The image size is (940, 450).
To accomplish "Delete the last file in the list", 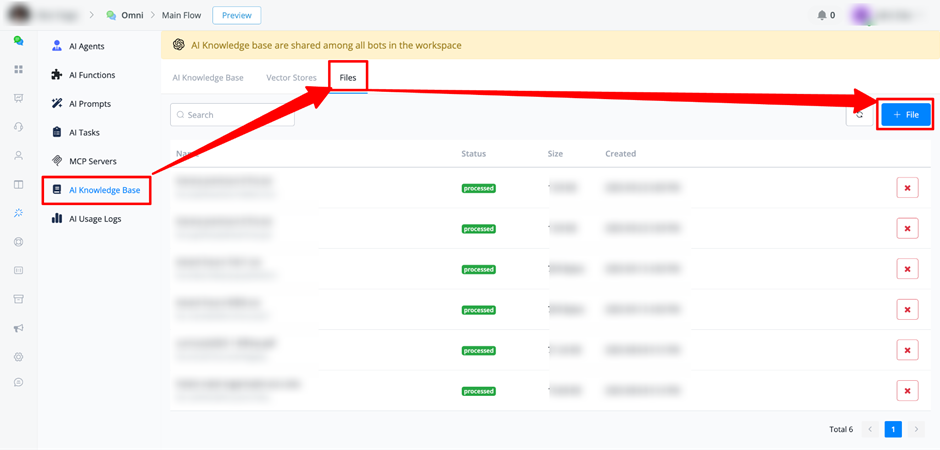I will click(x=907, y=391).
